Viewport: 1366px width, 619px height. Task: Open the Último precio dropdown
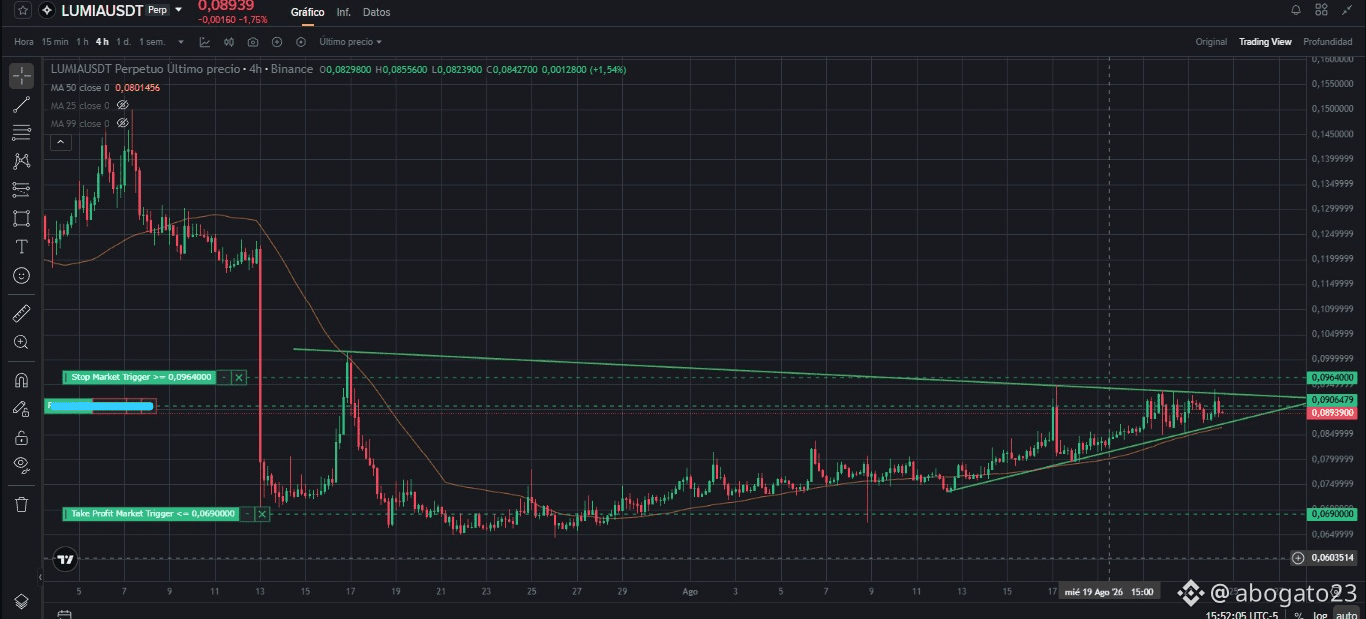(350, 42)
